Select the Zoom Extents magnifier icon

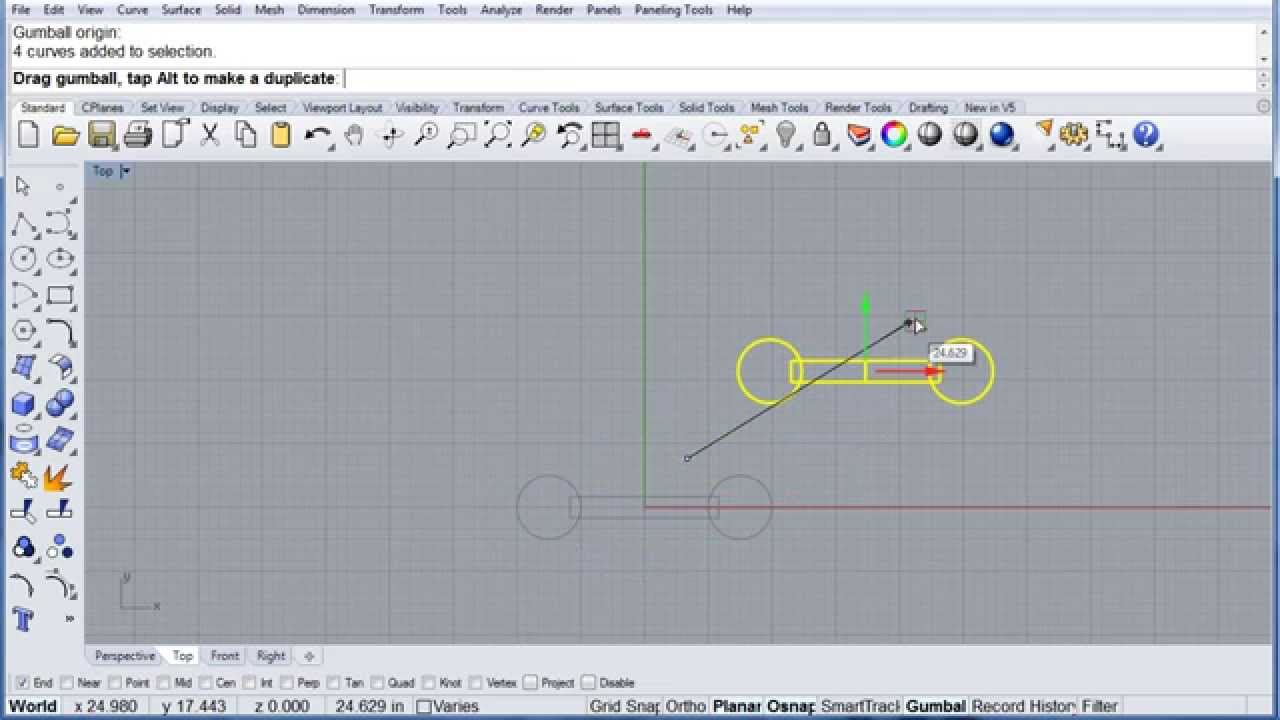(x=497, y=134)
